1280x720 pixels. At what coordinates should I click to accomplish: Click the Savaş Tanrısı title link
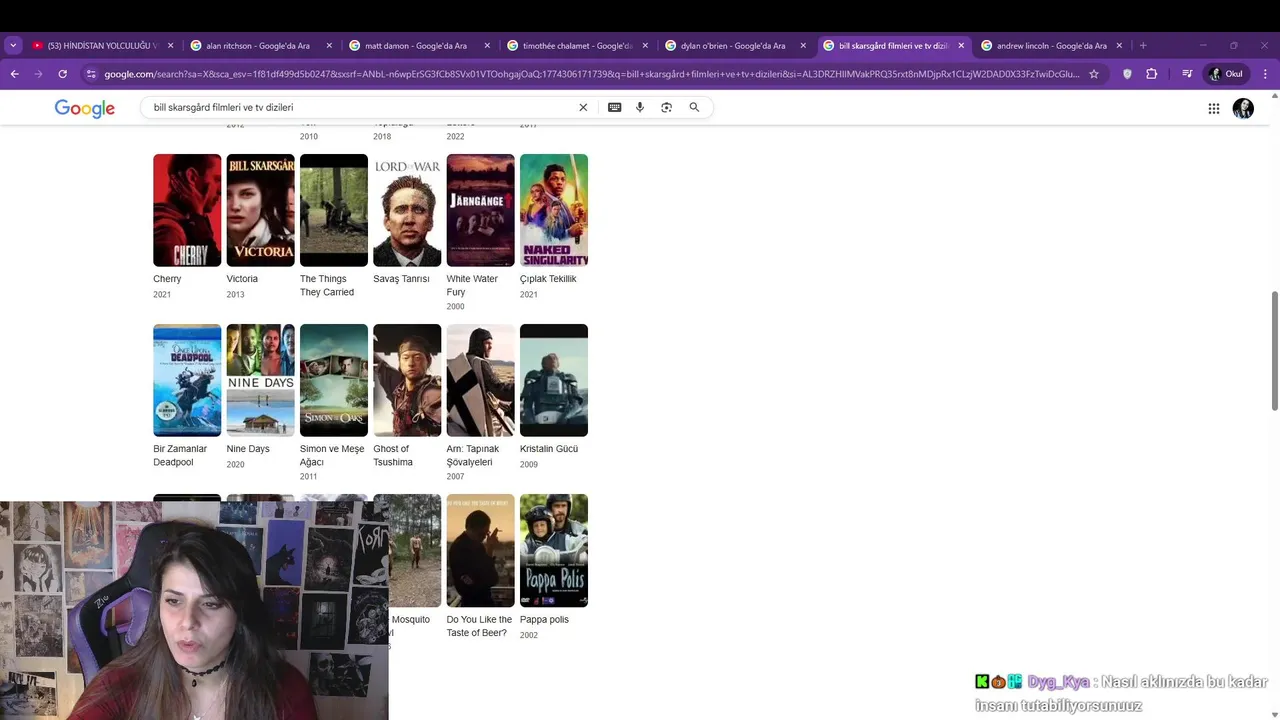401,279
